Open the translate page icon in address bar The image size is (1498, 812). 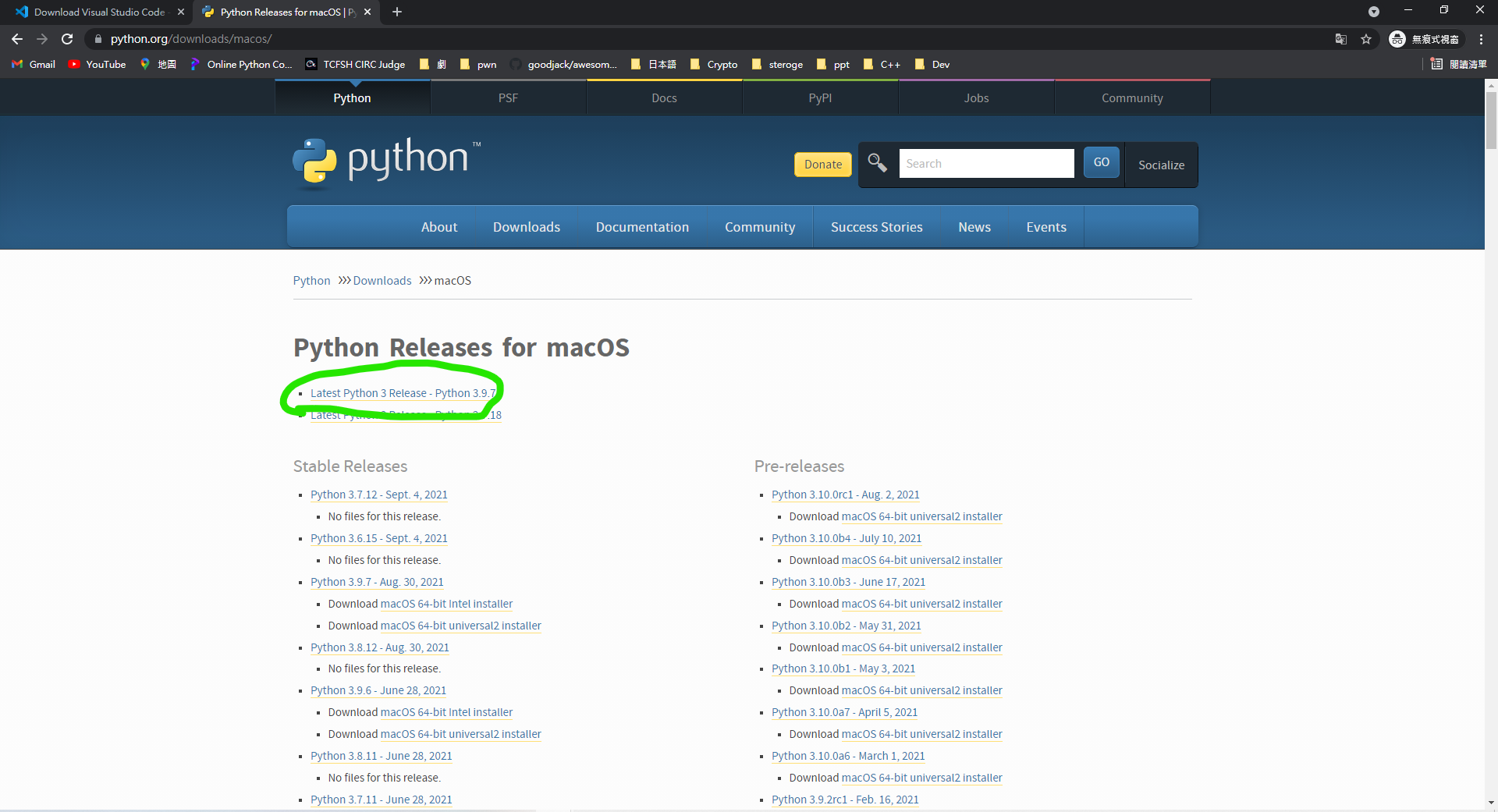(x=1341, y=39)
